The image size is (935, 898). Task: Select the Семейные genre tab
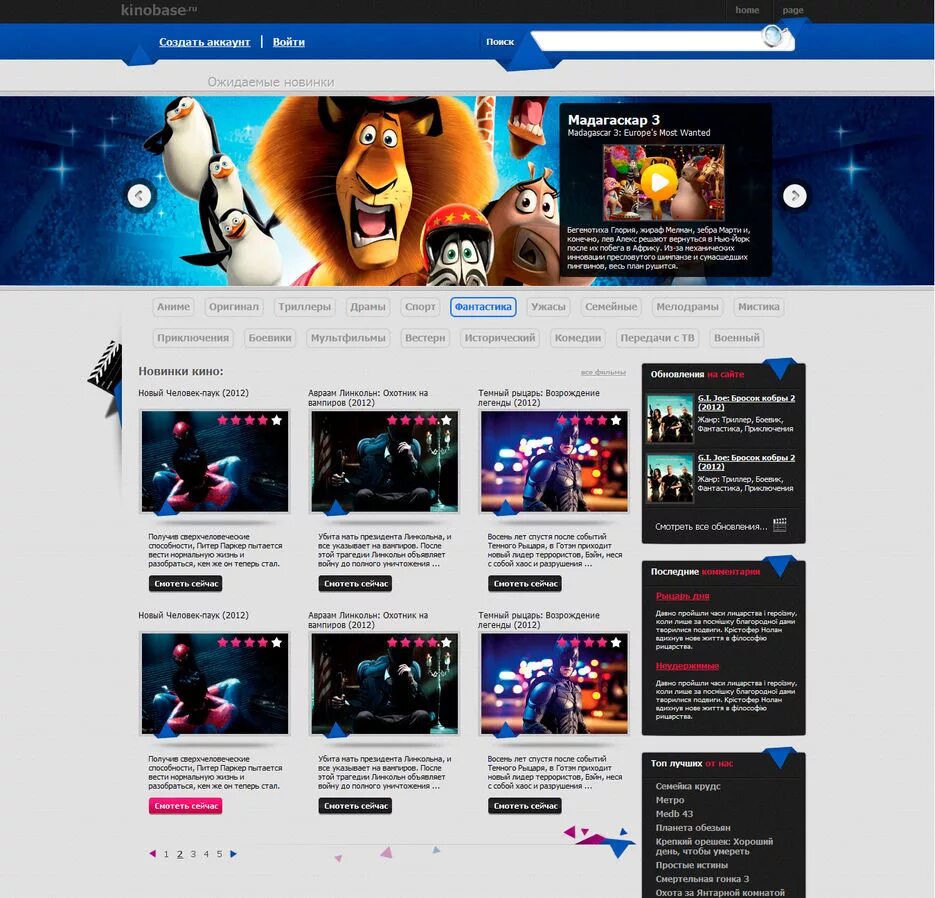tap(611, 306)
